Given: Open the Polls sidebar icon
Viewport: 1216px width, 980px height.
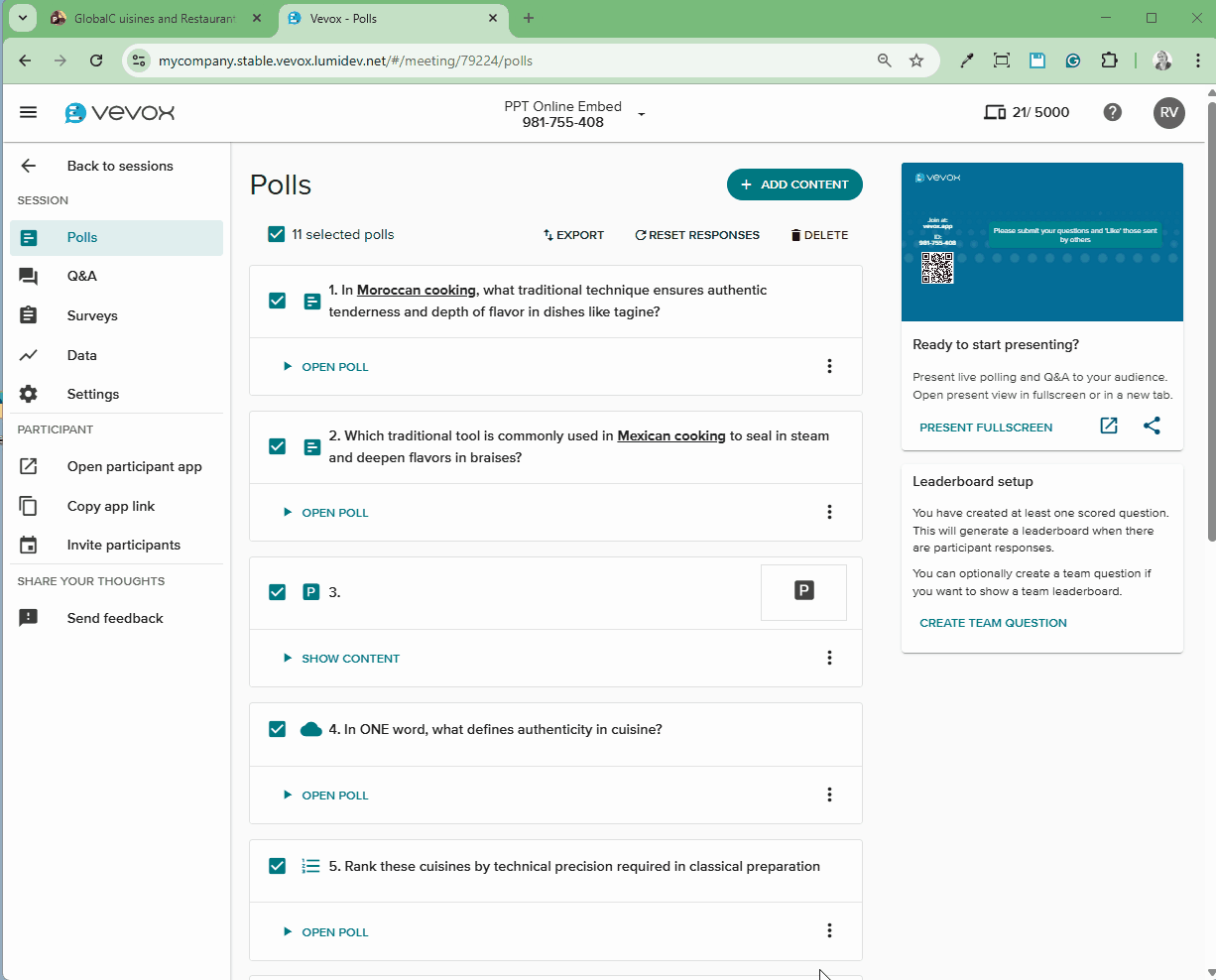Looking at the screenshot, I should (29, 237).
